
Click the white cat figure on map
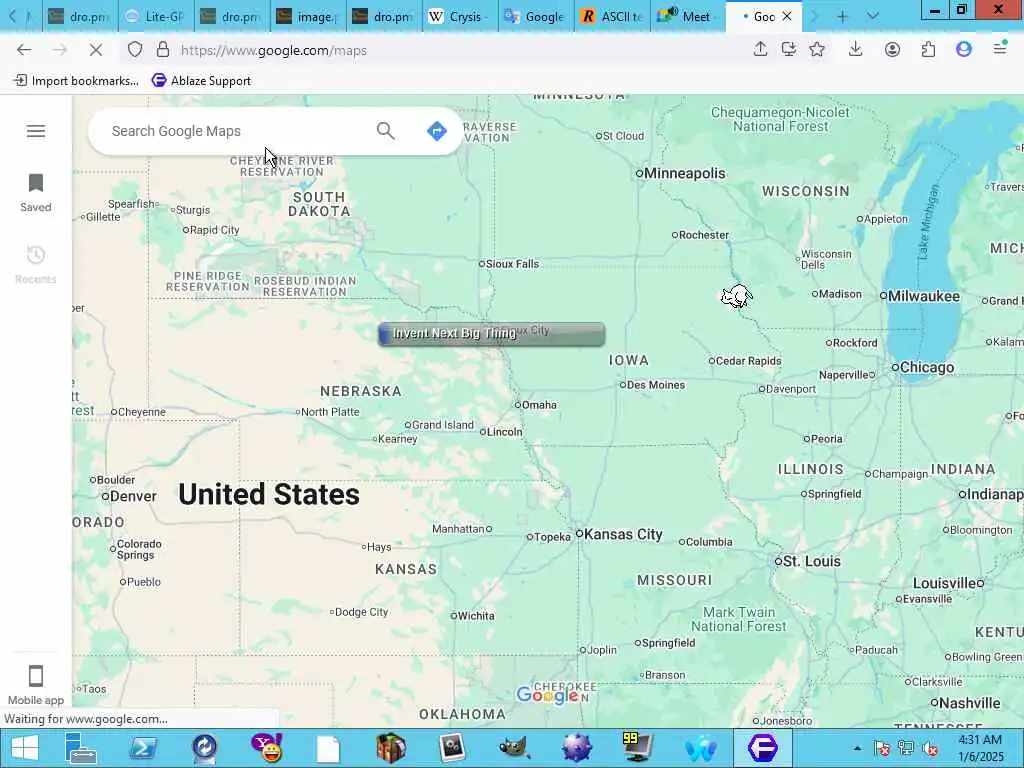737,296
